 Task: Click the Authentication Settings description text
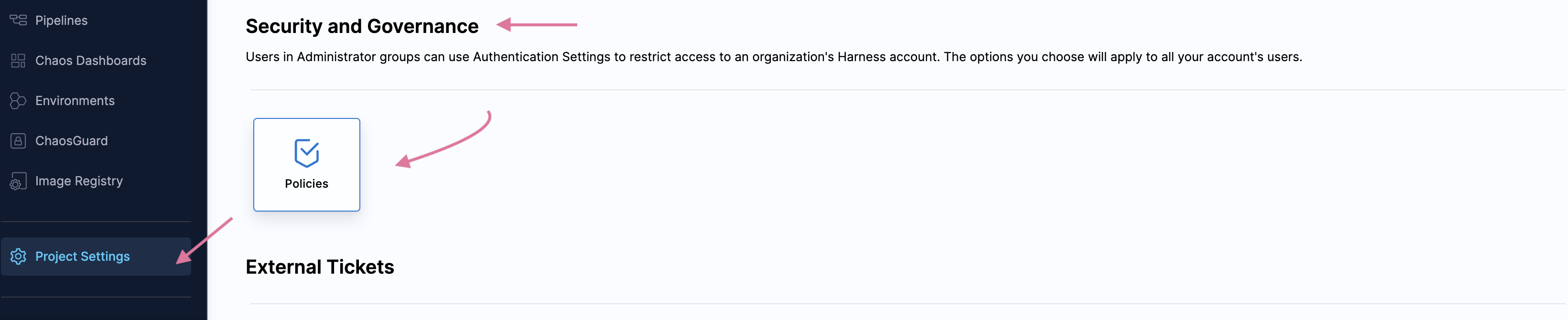tap(773, 56)
